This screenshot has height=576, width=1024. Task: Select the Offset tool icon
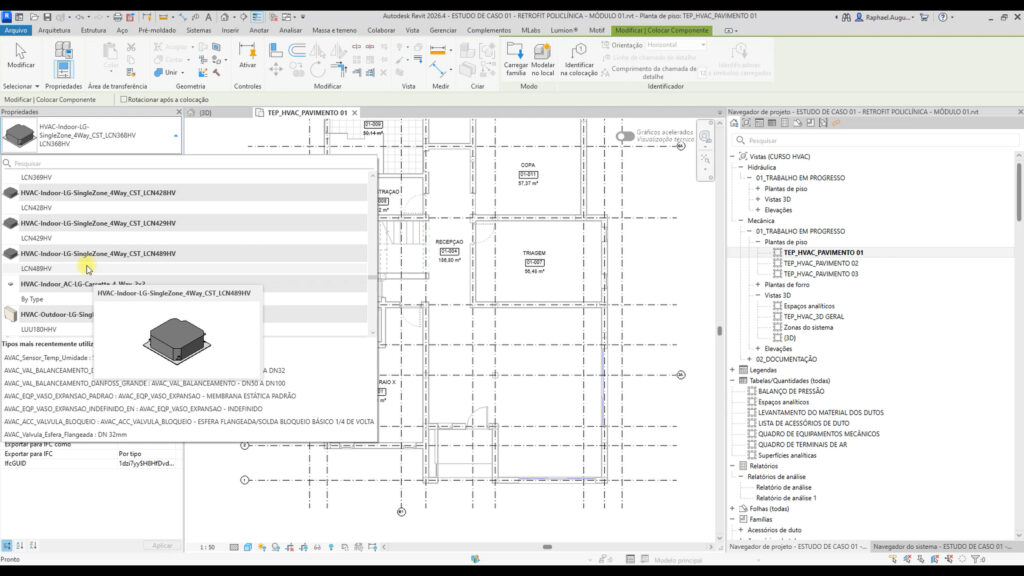[x=297, y=50]
